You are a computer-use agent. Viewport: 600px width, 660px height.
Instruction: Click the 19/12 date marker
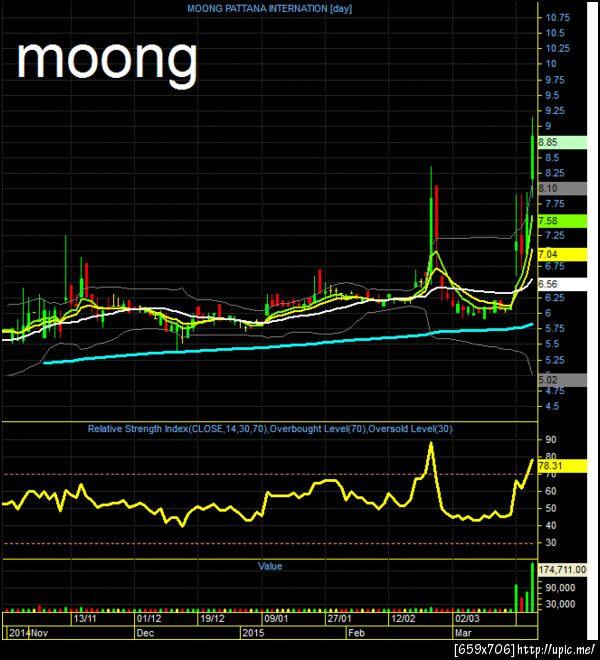click(212, 619)
